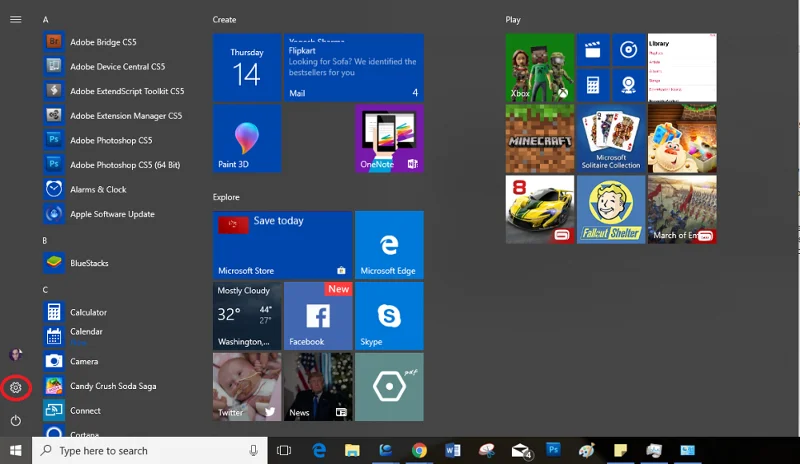Open File Explorer from taskbar
800x464 pixels.
[x=352, y=450]
